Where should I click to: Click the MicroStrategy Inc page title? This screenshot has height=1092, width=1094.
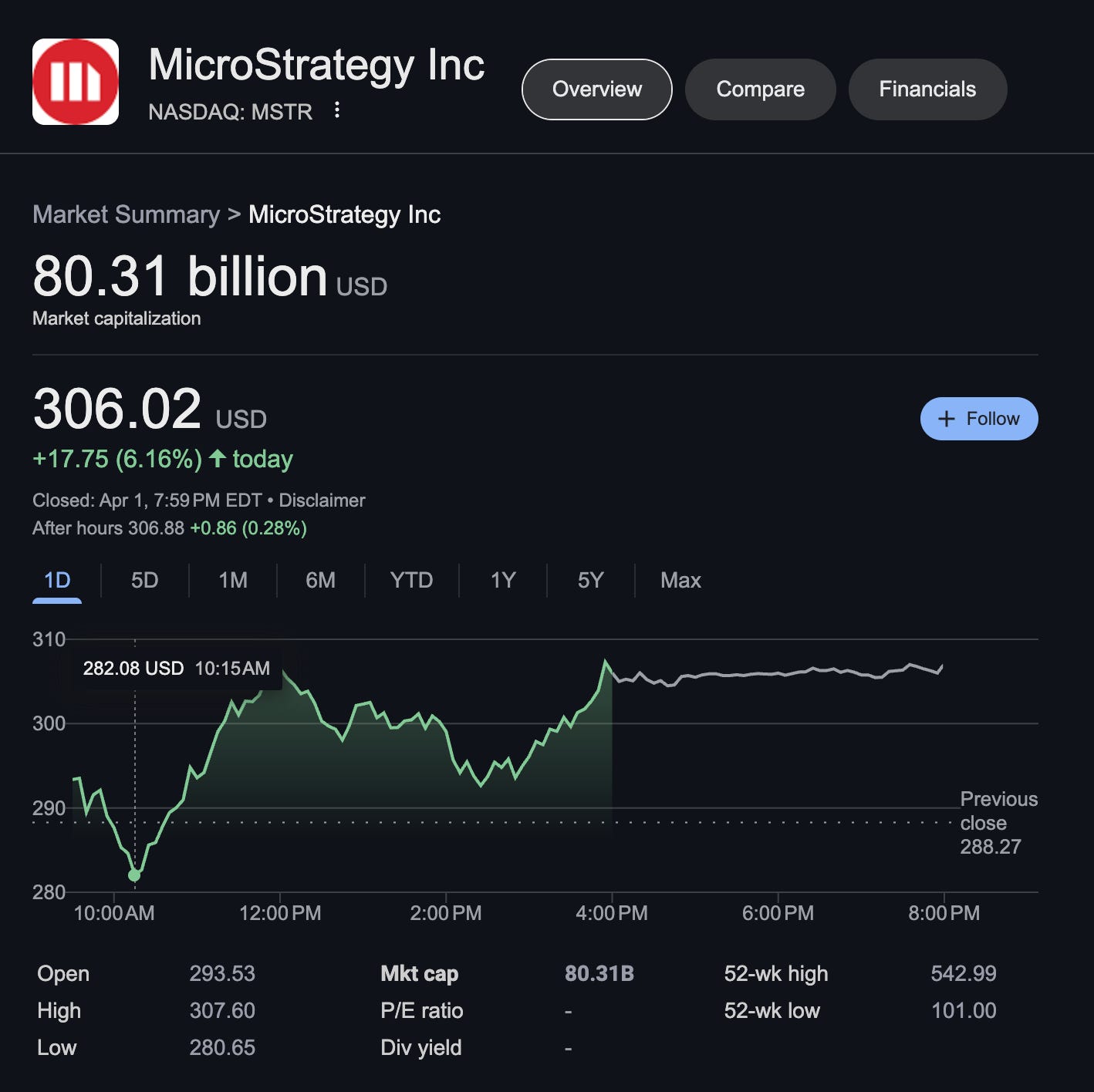pos(316,65)
